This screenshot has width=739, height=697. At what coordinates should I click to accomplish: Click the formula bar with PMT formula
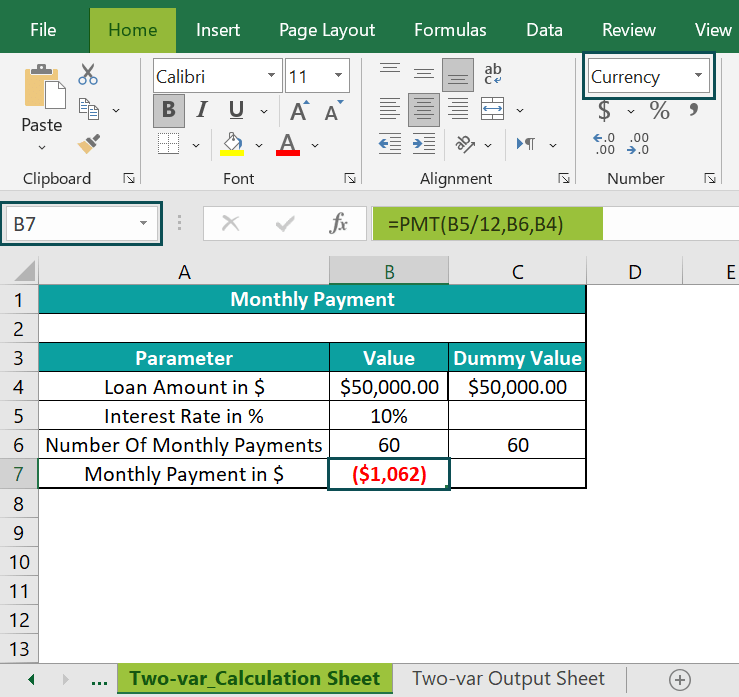(555, 223)
